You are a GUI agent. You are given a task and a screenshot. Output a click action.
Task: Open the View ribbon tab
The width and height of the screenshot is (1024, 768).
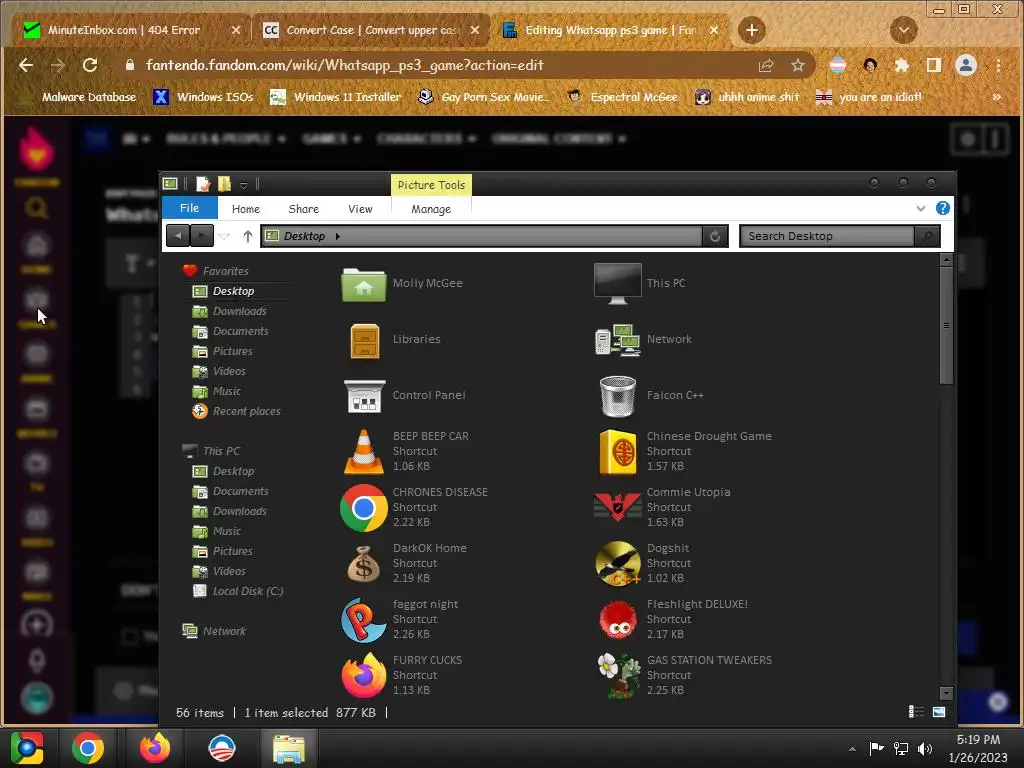tap(360, 209)
